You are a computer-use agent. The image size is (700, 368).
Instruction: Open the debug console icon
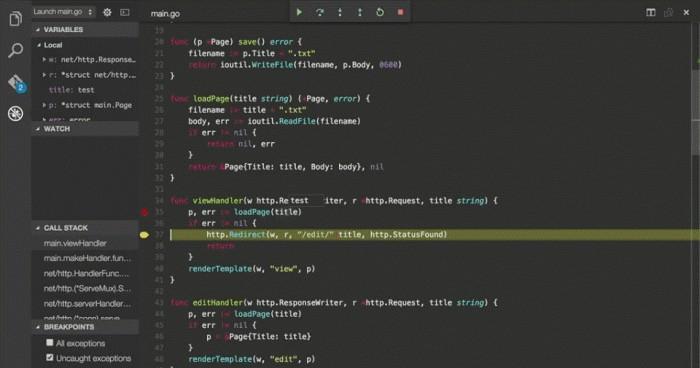[x=125, y=13]
